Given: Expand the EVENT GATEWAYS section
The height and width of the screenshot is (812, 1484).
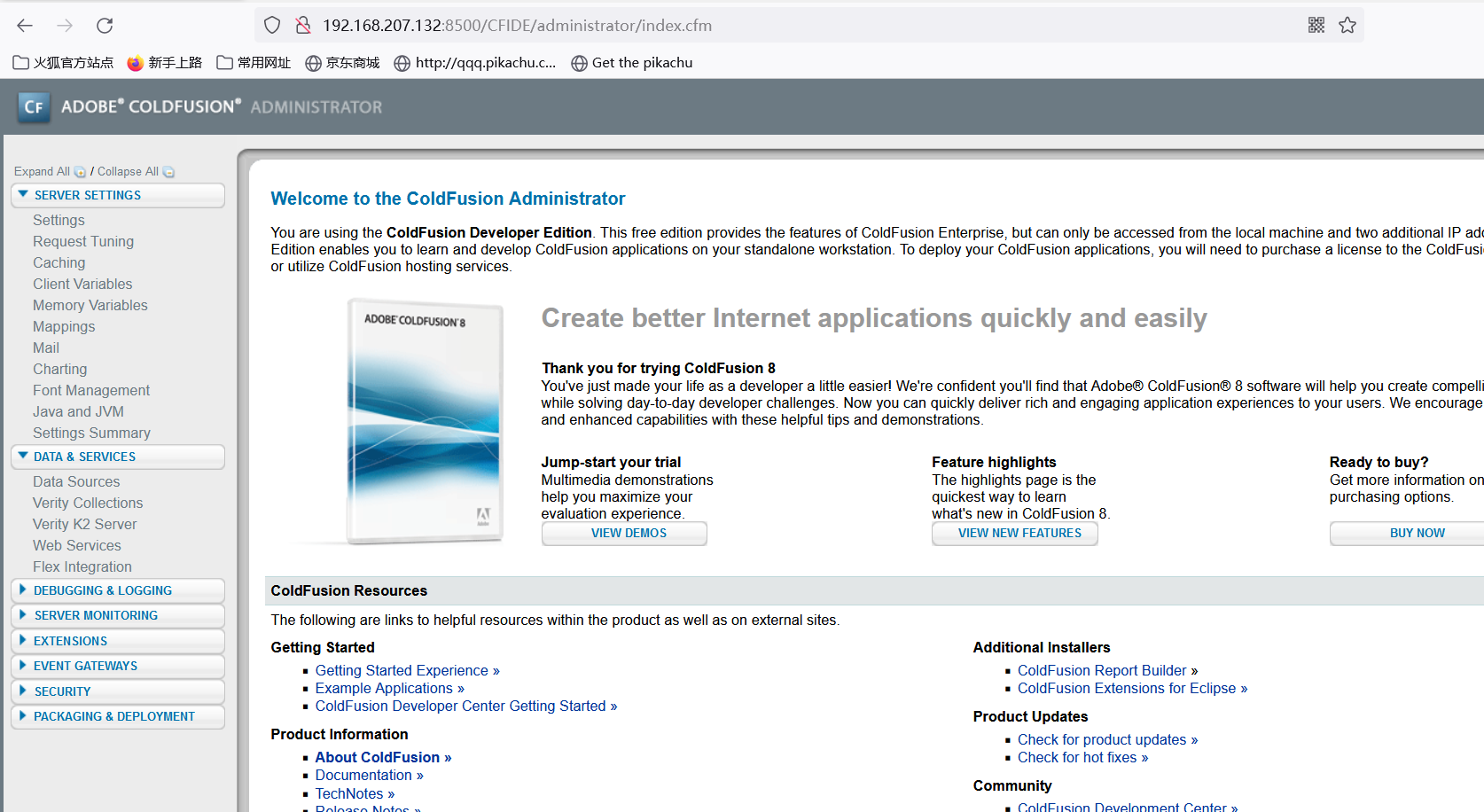Looking at the screenshot, I should [x=118, y=666].
